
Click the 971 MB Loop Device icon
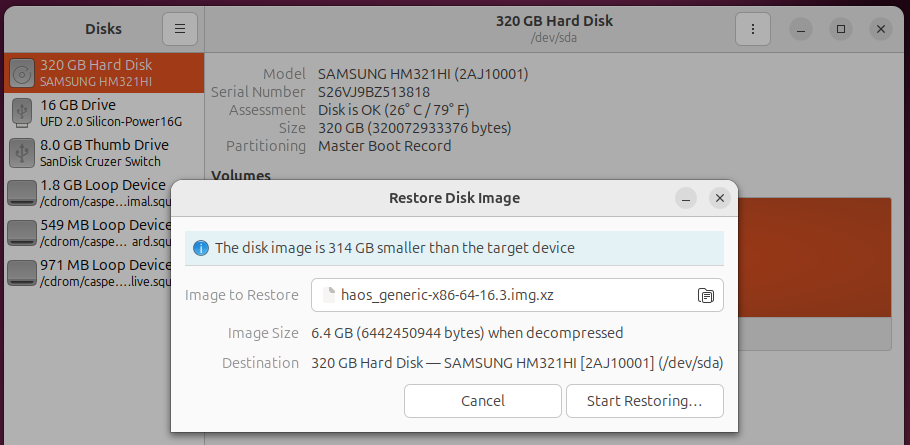pyautogui.click(x=22, y=272)
